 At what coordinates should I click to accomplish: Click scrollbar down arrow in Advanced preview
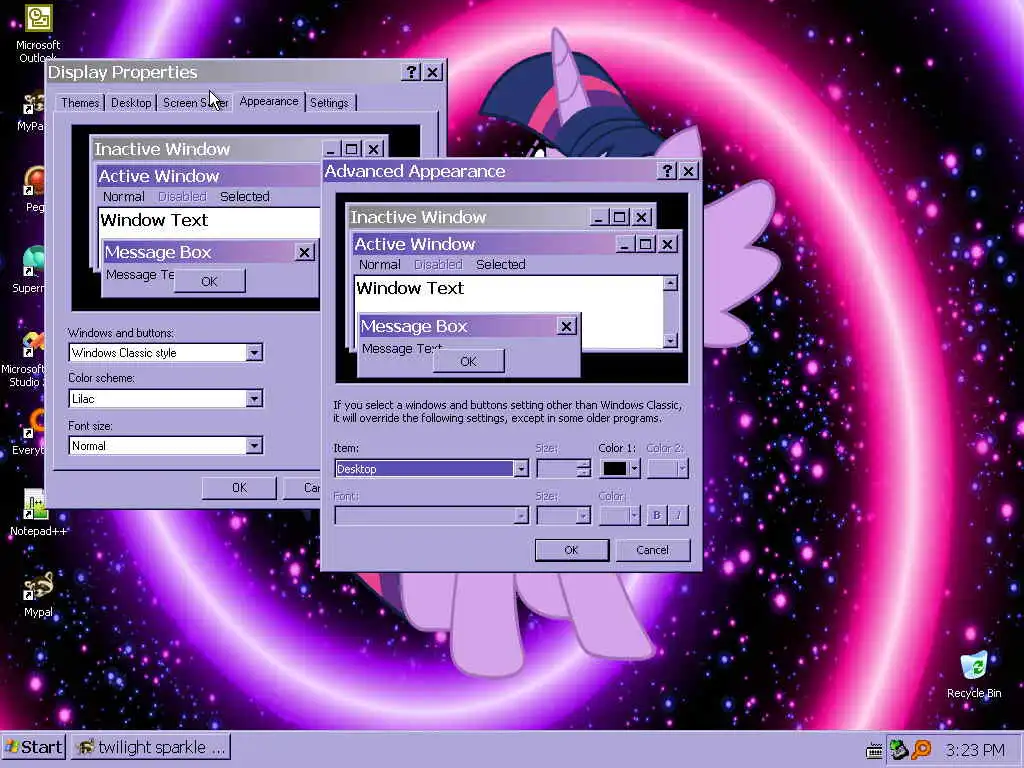[670, 340]
